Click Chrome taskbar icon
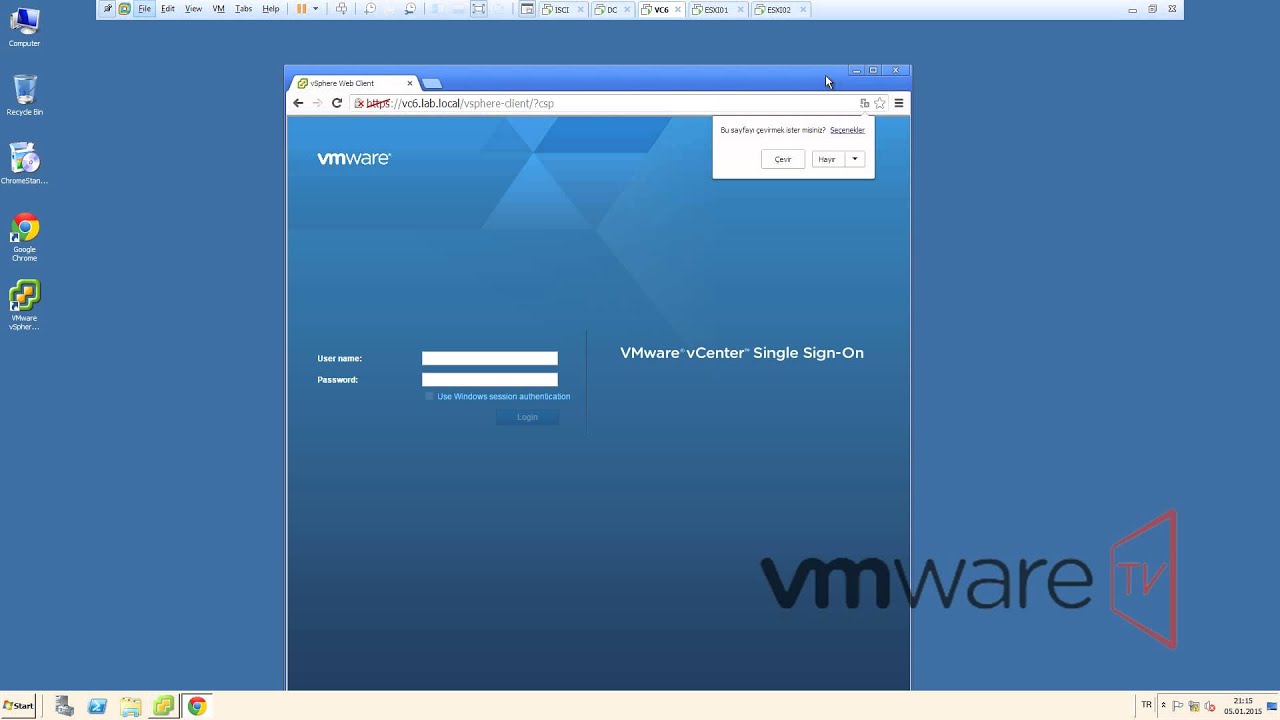This screenshot has height=720, width=1280. (x=196, y=706)
